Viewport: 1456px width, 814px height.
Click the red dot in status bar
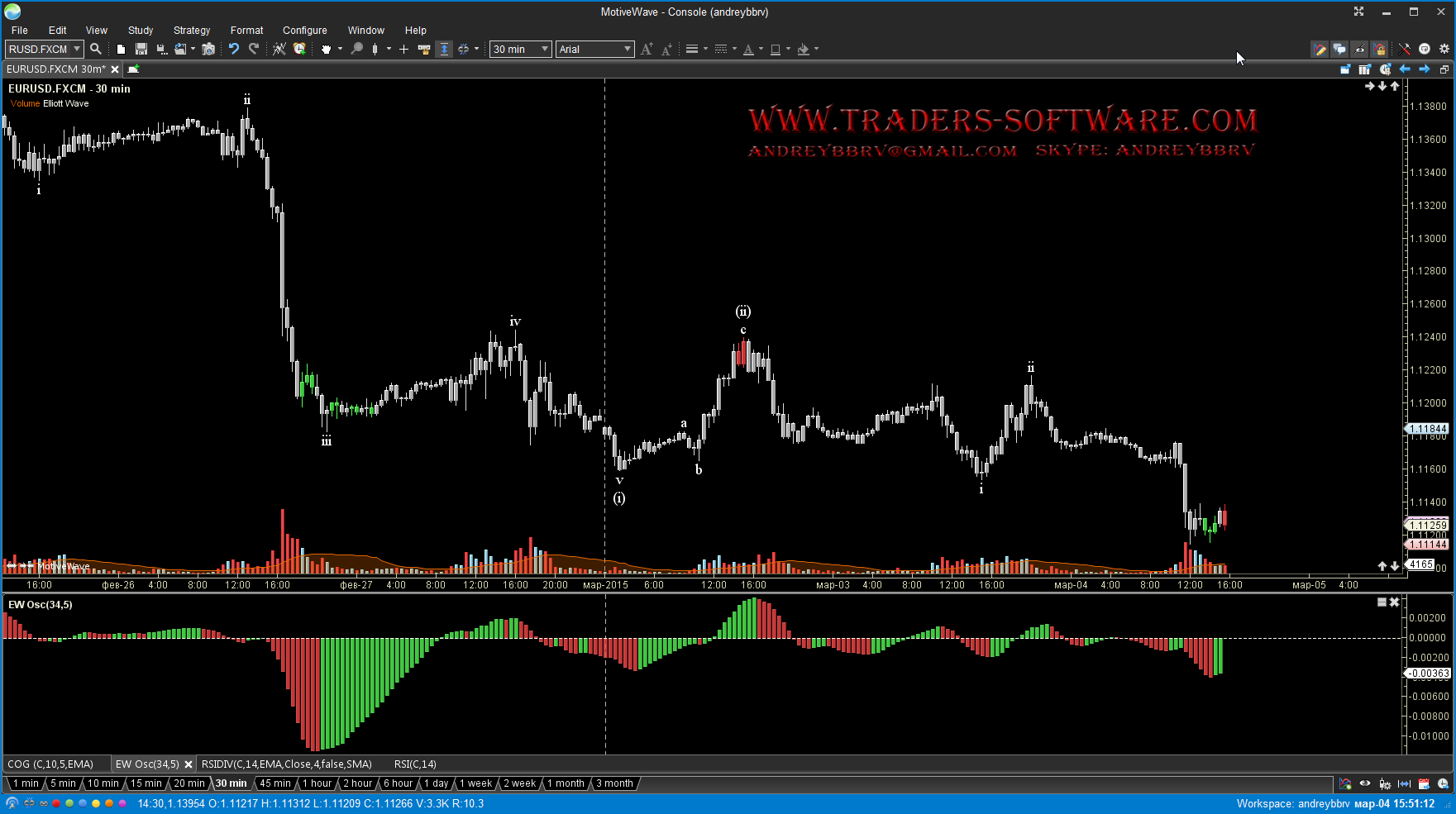click(56, 803)
